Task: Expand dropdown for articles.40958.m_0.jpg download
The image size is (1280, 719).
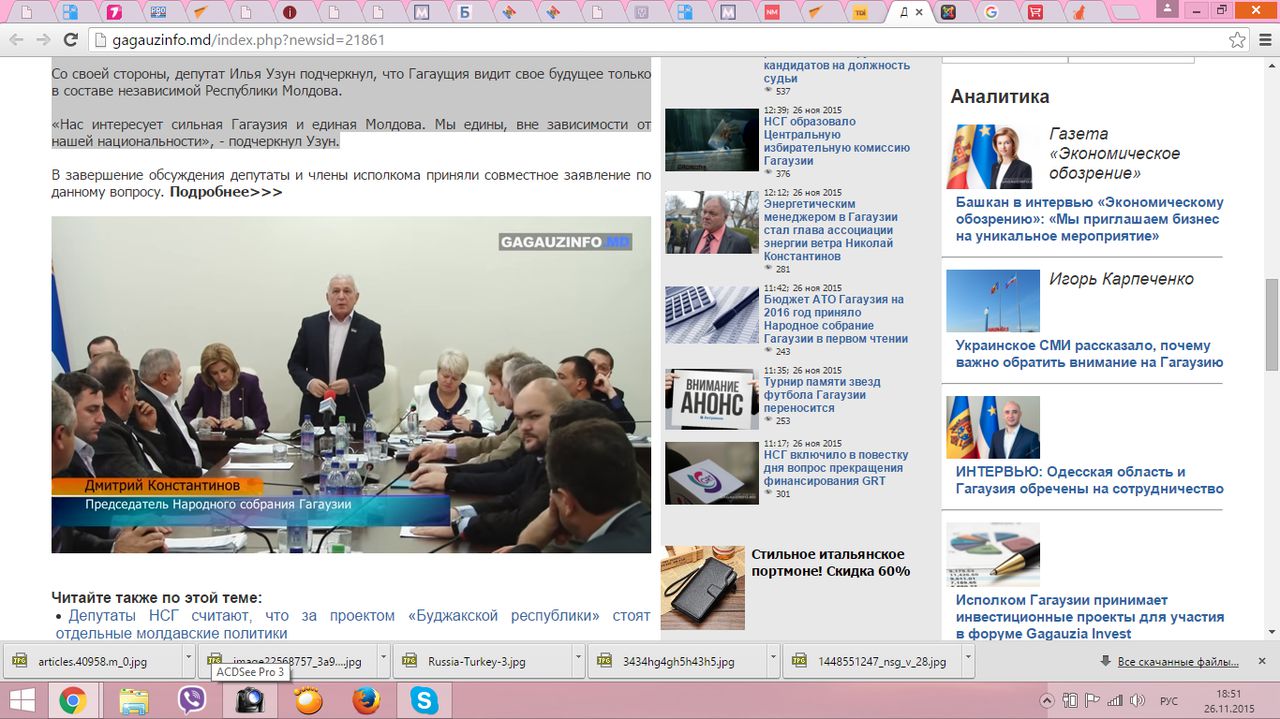Action: [188, 662]
